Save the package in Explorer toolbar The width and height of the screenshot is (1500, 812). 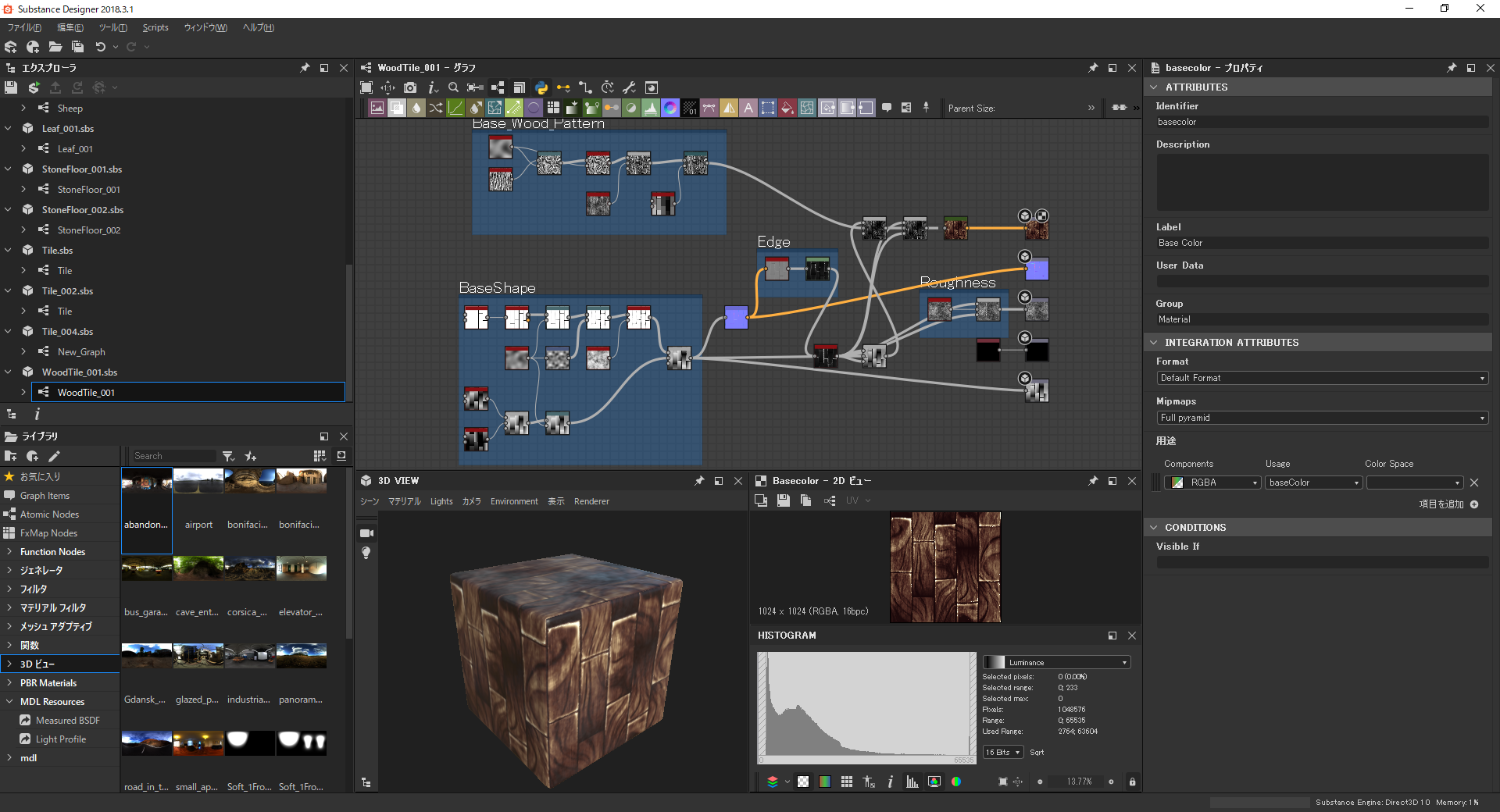(x=11, y=87)
